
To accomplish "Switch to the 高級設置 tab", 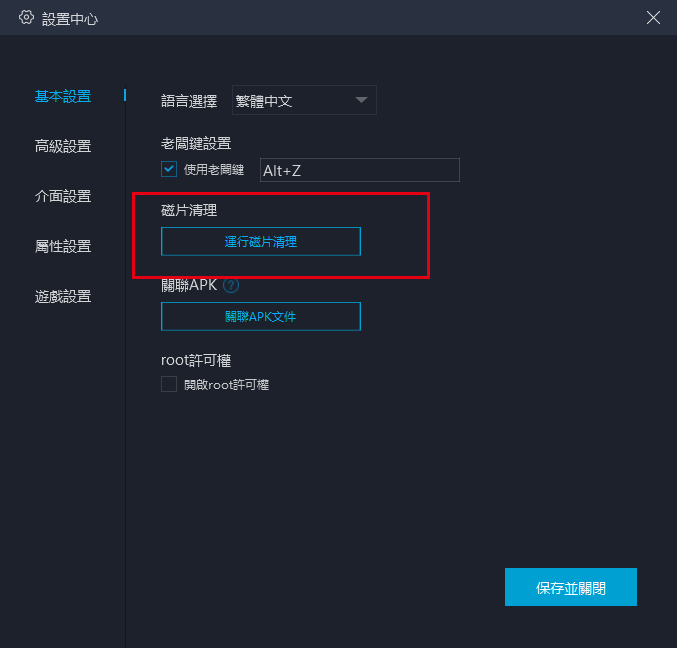I will (x=63, y=146).
